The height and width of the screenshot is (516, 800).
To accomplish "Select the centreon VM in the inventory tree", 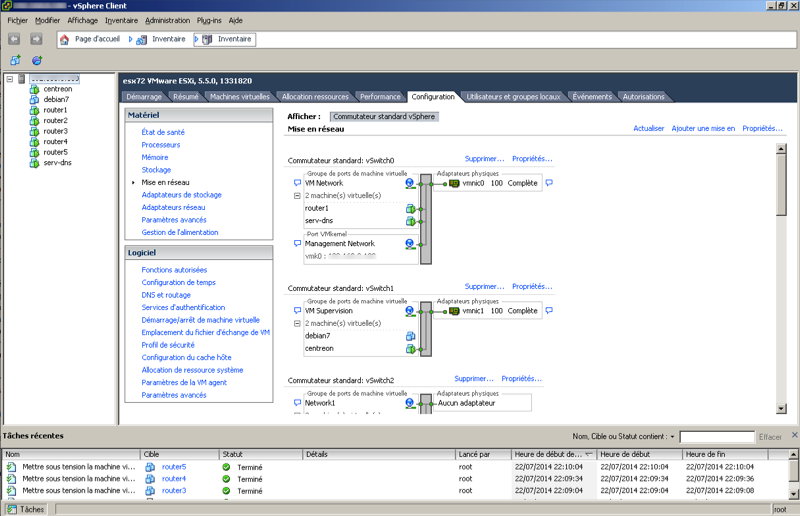I will (x=57, y=89).
